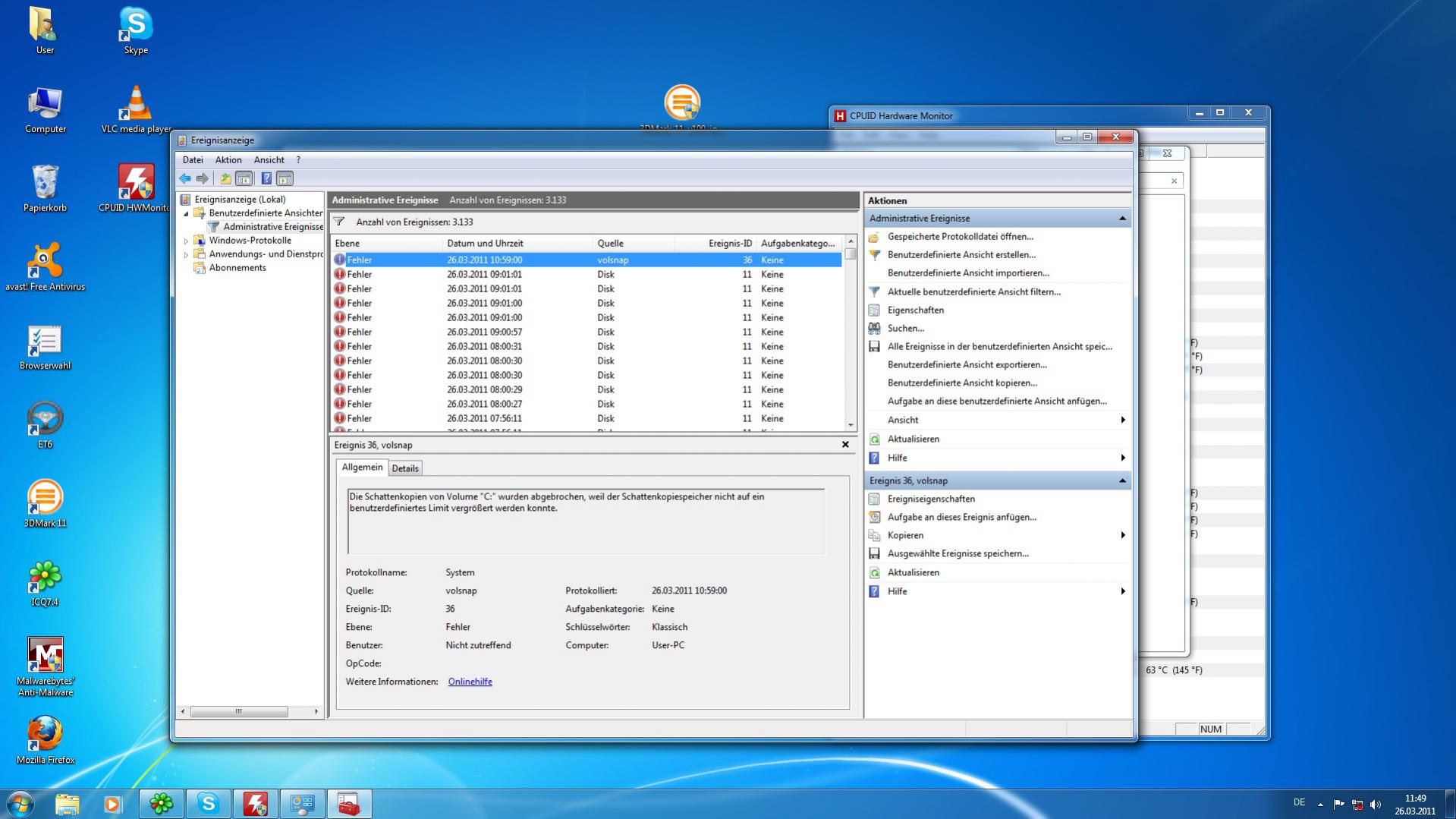Click Ausgewählte Ereignisse speichern action
1456x819 pixels.
click(958, 553)
